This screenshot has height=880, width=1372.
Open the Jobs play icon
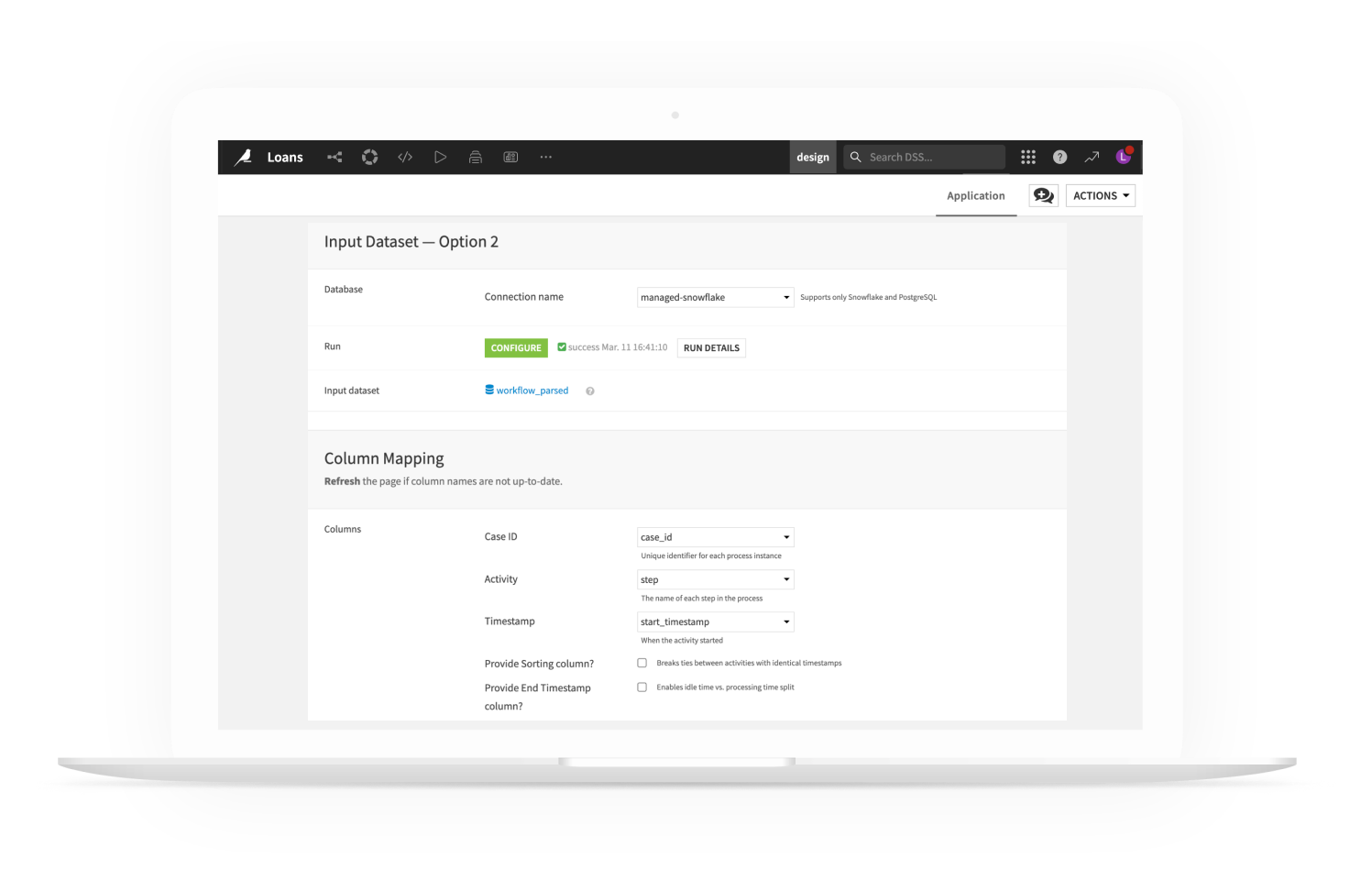point(440,158)
